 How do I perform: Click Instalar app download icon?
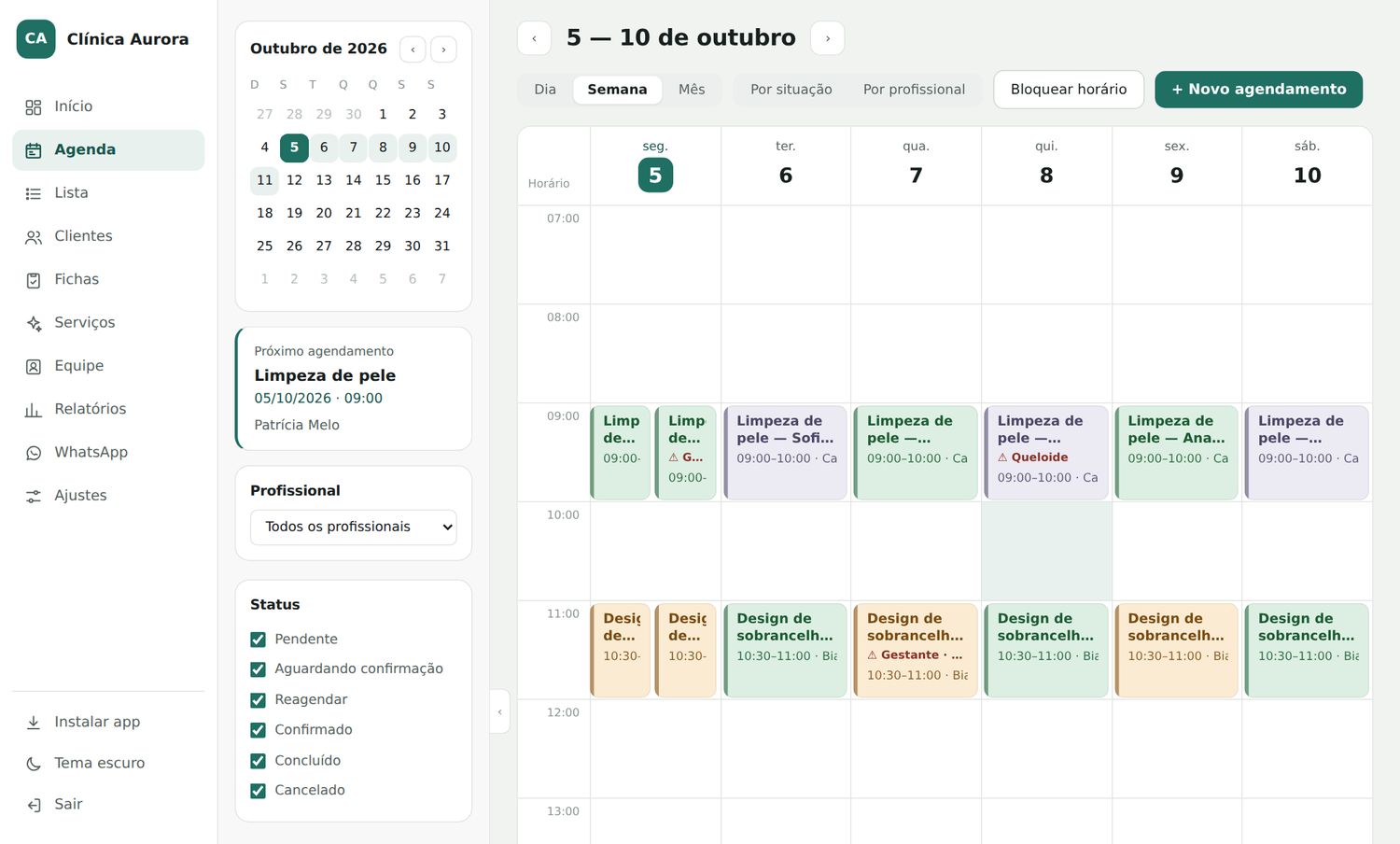[34, 723]
